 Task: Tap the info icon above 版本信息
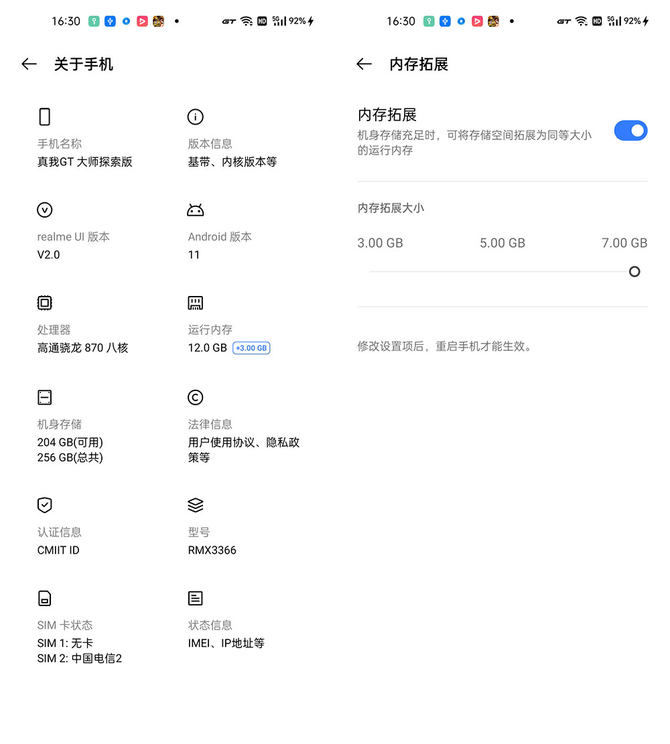pos(195,117)
